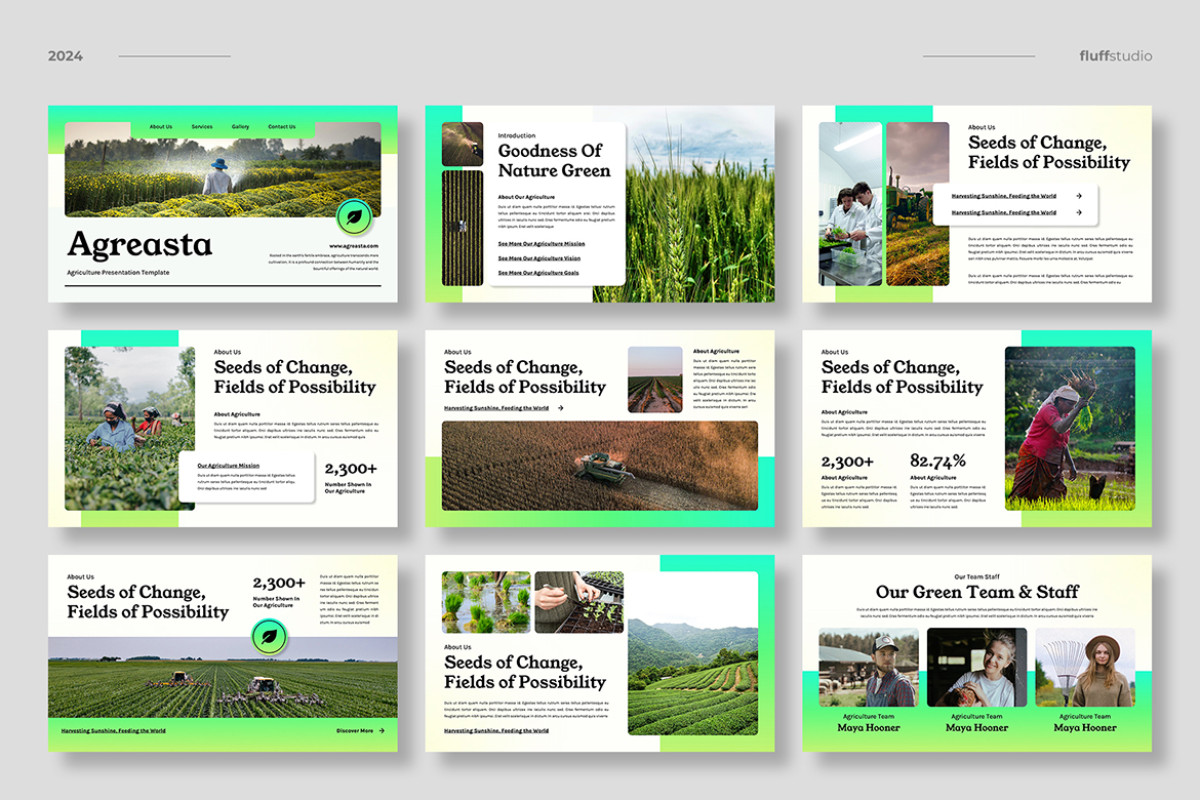The image size is (1200, 800).
Task: Click the arrow next to second Harvesting Sunshine link
Action: coord(1079,212)
